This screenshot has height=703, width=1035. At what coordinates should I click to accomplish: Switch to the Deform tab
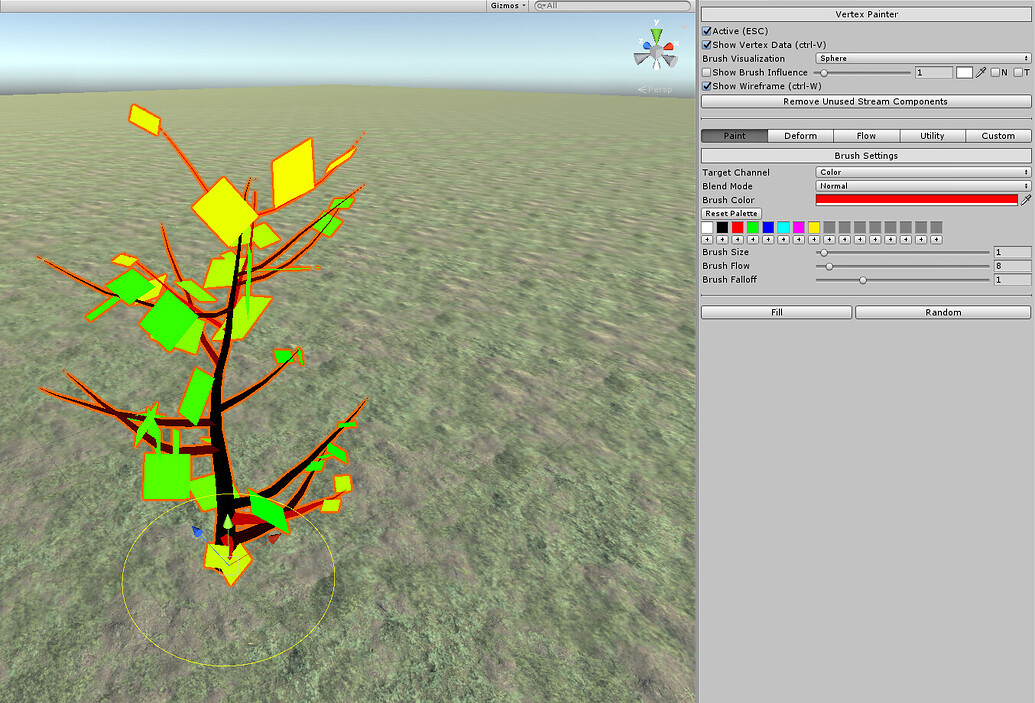800,135
